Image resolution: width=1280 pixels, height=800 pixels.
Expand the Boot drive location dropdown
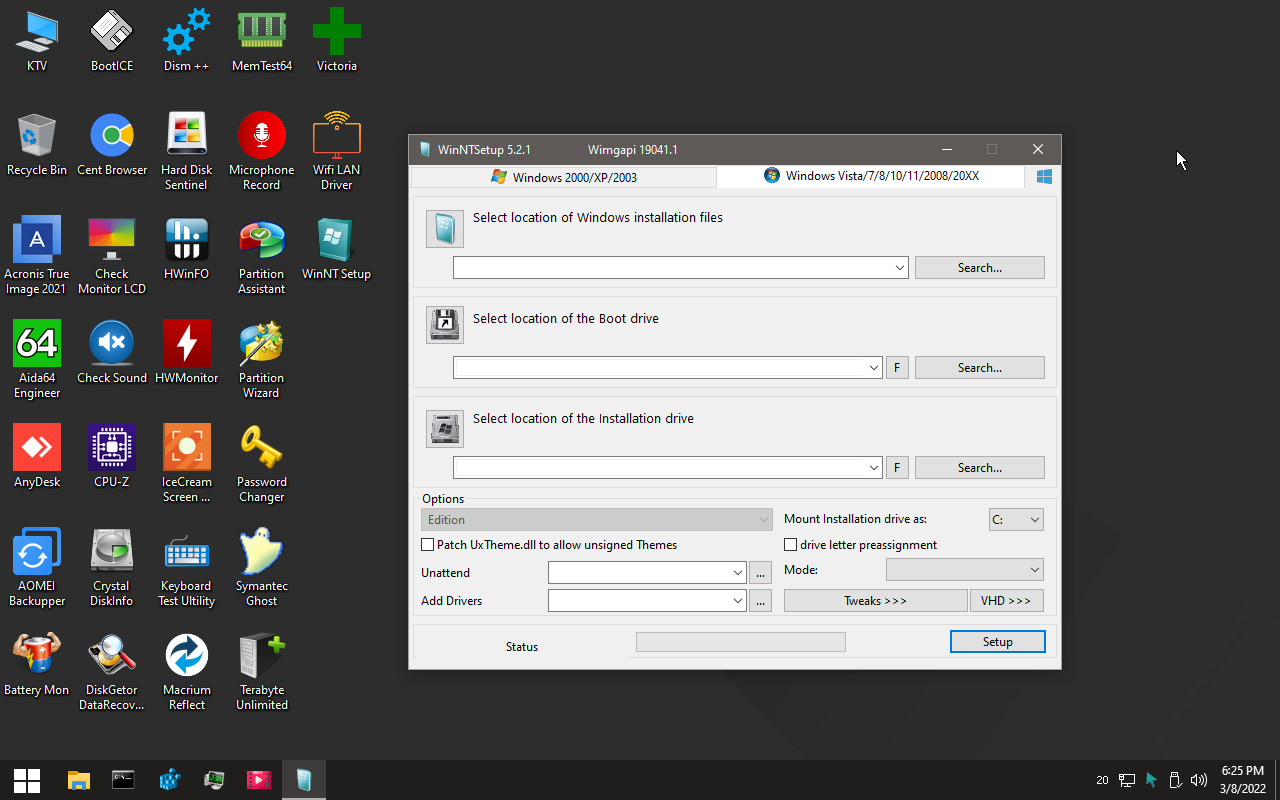pos(873,368)
